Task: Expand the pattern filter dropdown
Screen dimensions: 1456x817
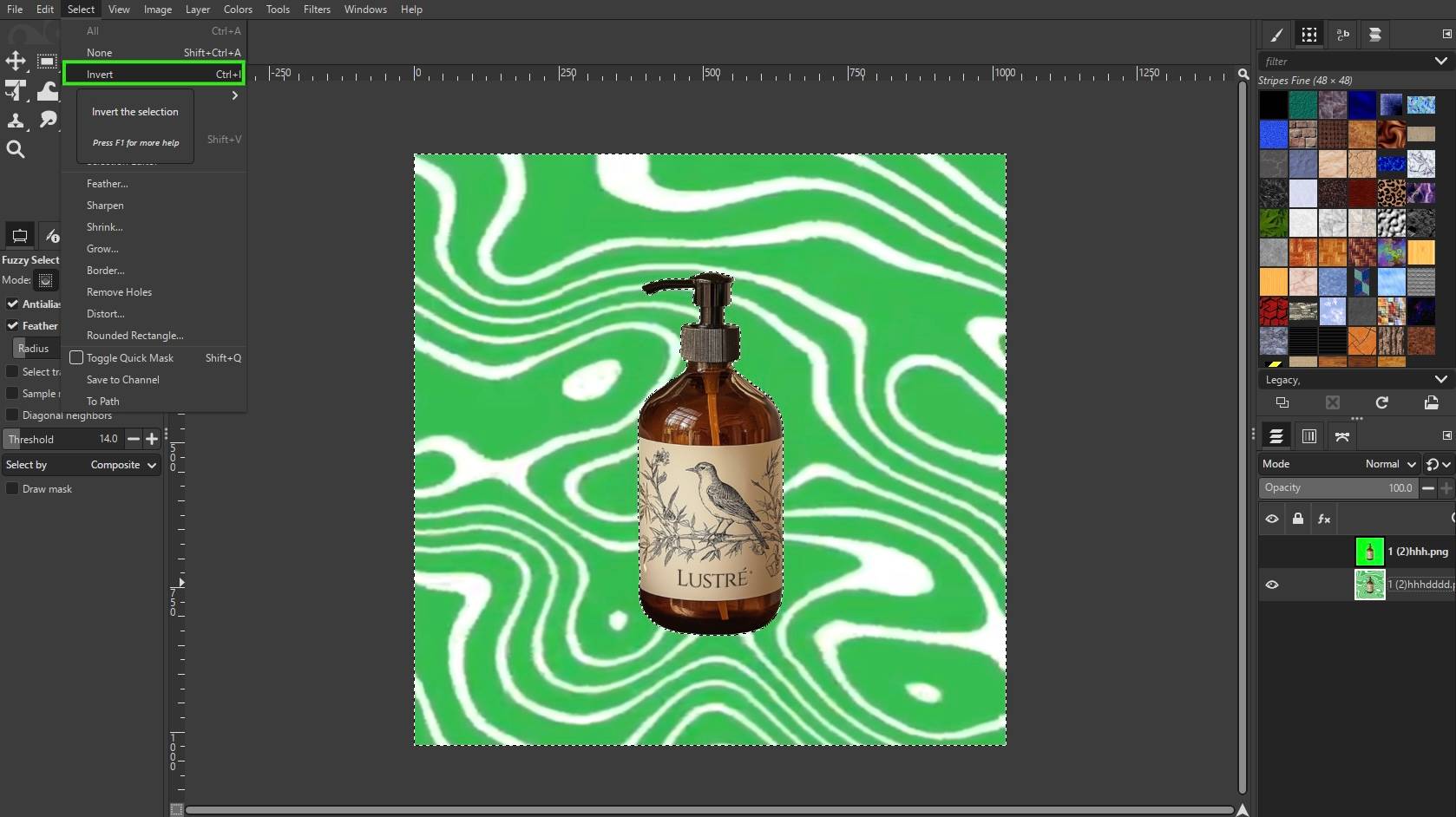Action: 1441,61
